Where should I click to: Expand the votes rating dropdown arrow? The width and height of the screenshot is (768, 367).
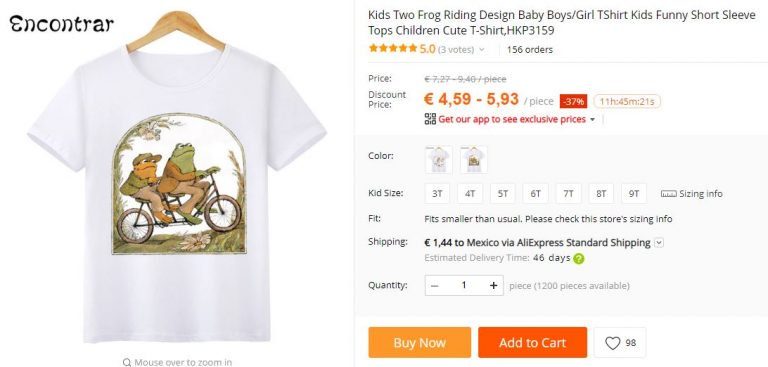[x=481, y=49]
